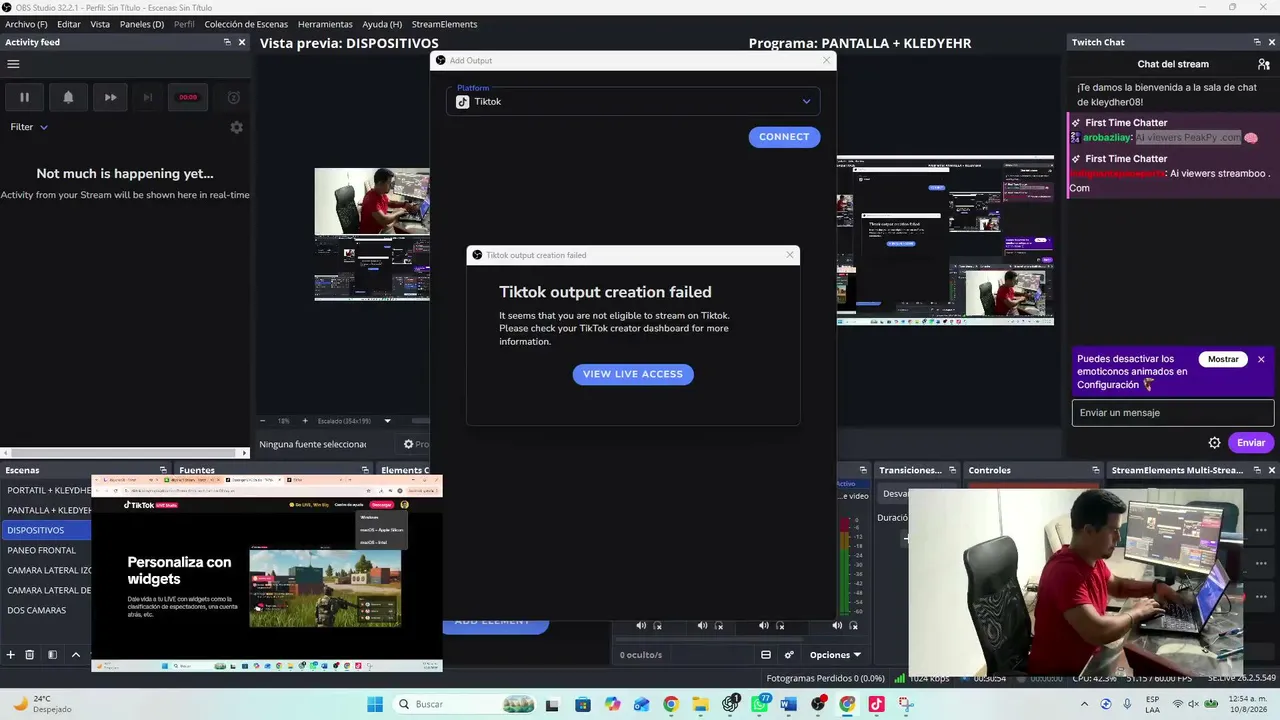Open TikTok from the taskbar
The width and height of the screenshot is (1280, 720).
(x=876, y=704)
